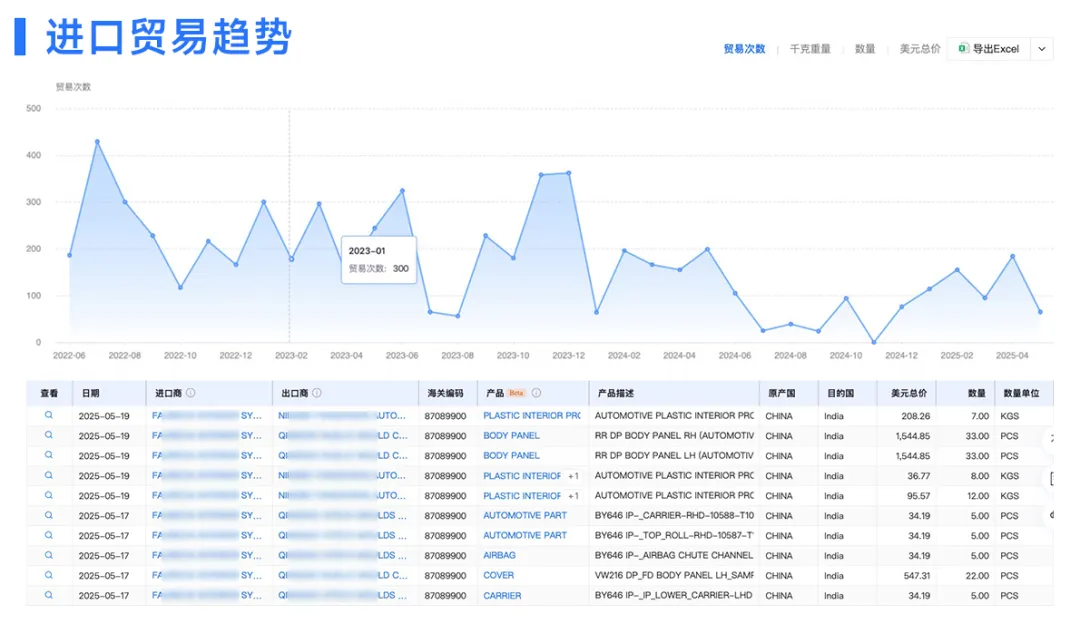Image resolution: width=1080 pixels, height=624 pixels.
Task: Select the chart data point at 2022-06
Action: pos(70,256)
